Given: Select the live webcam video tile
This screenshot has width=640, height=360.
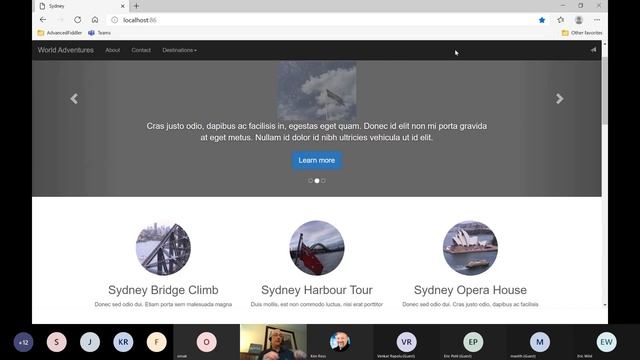Looking at the screenshot, I should (x=273, y=342).
